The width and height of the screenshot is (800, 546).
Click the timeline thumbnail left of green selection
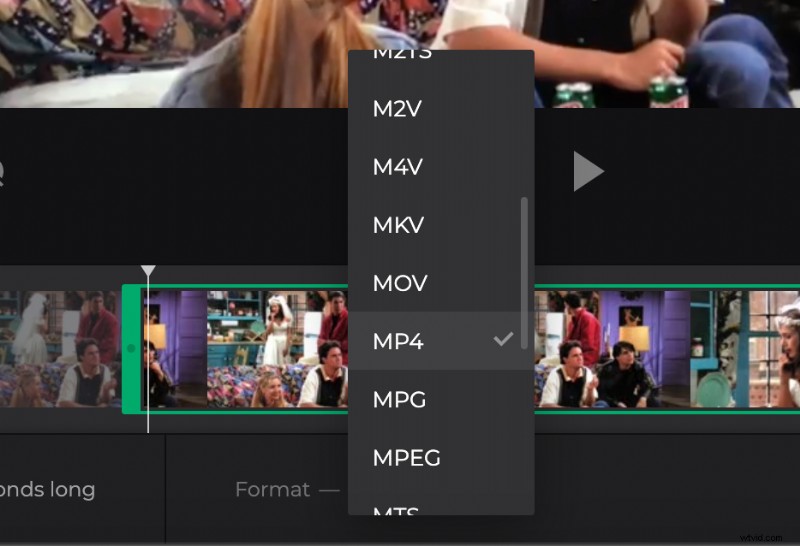tap(60, 349)
